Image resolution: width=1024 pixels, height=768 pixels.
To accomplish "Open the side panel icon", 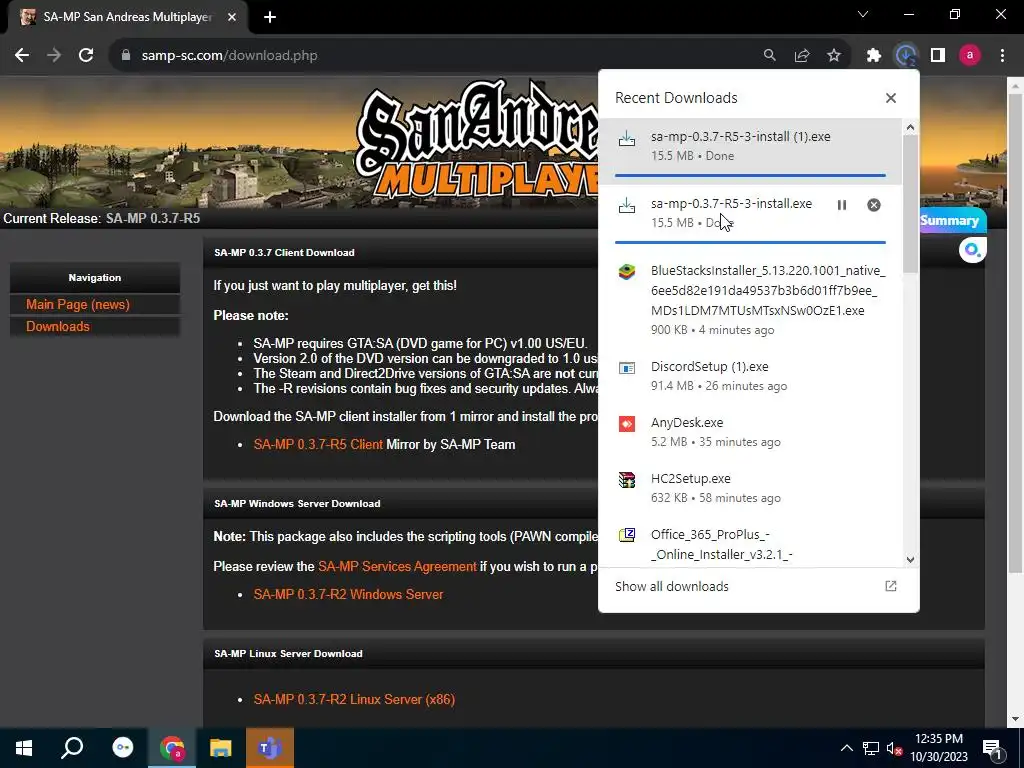I will (x=938, y=56).
